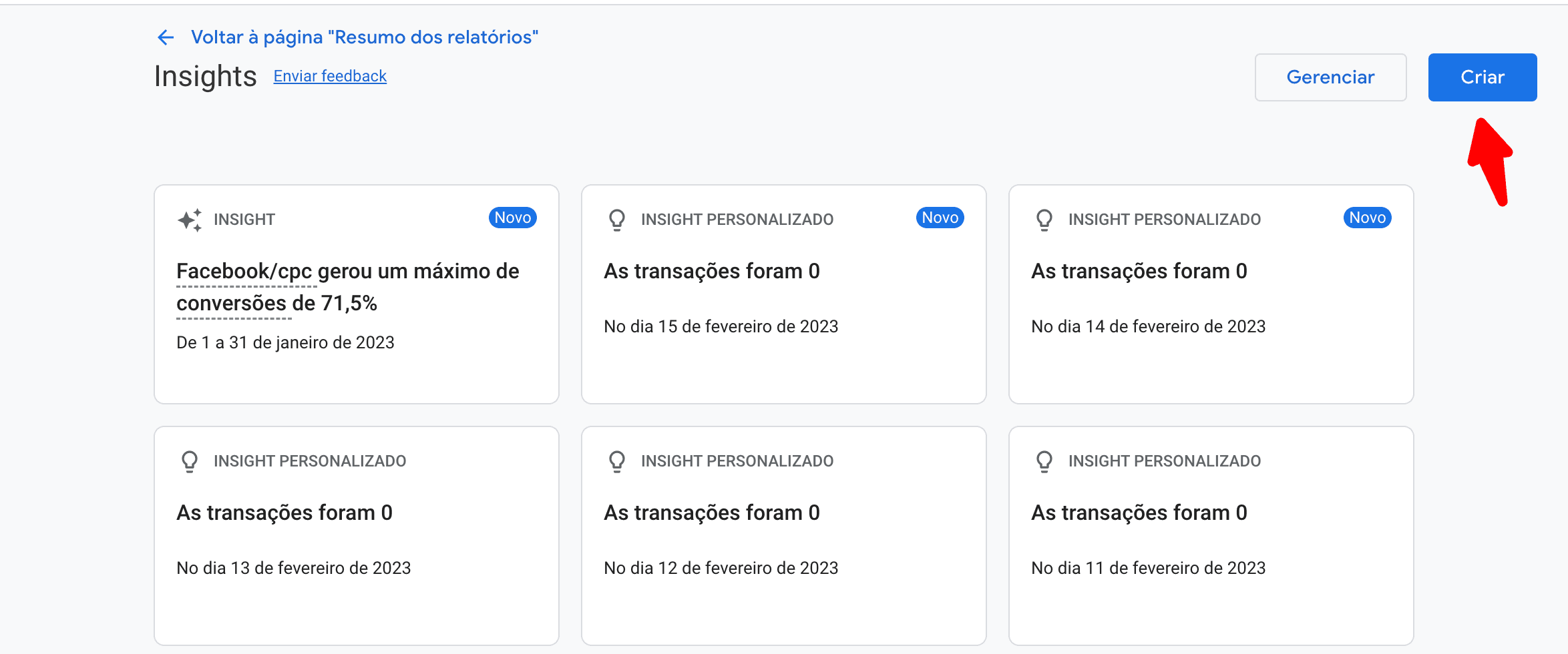This screenshot has height=654, width=1568.
Task: Click the back arrow icon
Action: (x=166, y=37)
